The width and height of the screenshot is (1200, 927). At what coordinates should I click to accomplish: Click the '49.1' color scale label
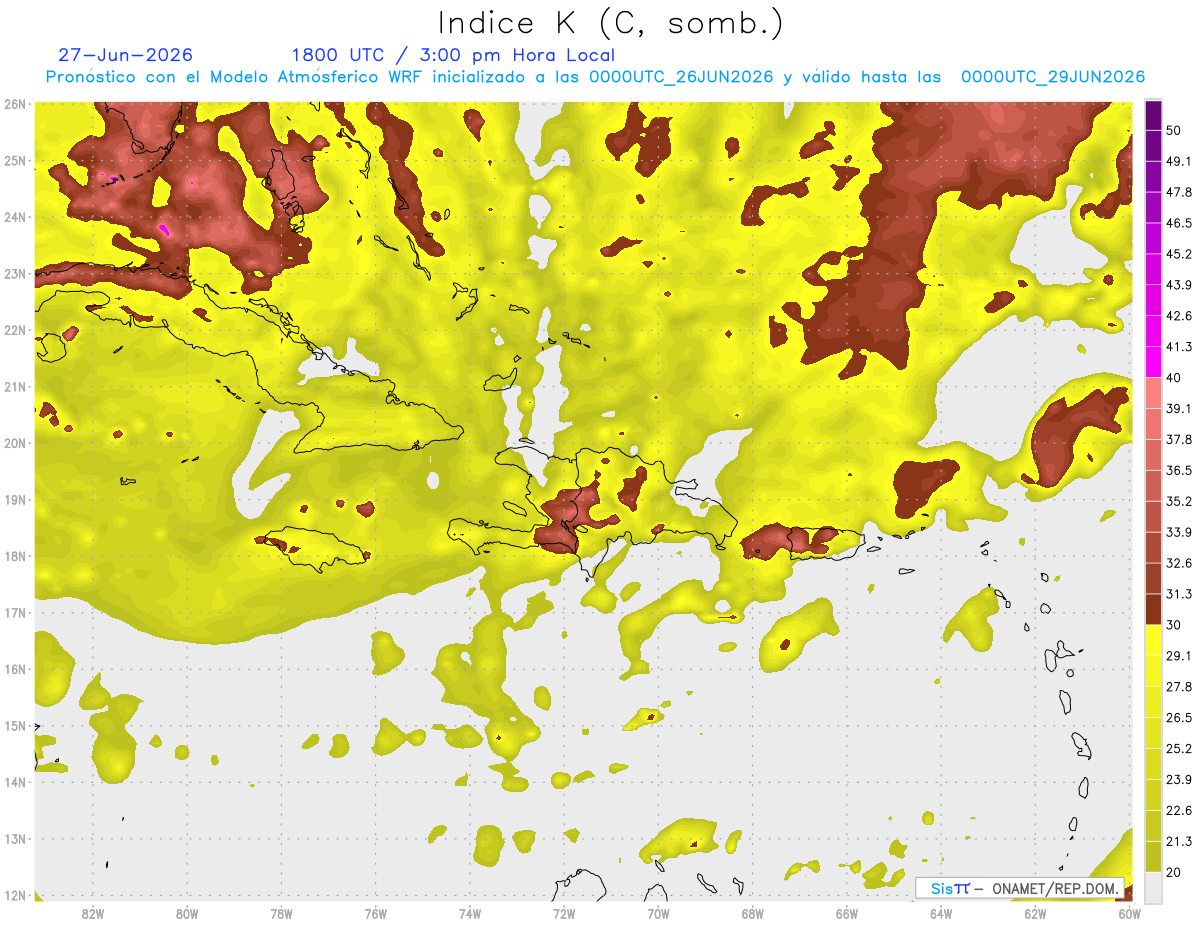coord(1179,161)
